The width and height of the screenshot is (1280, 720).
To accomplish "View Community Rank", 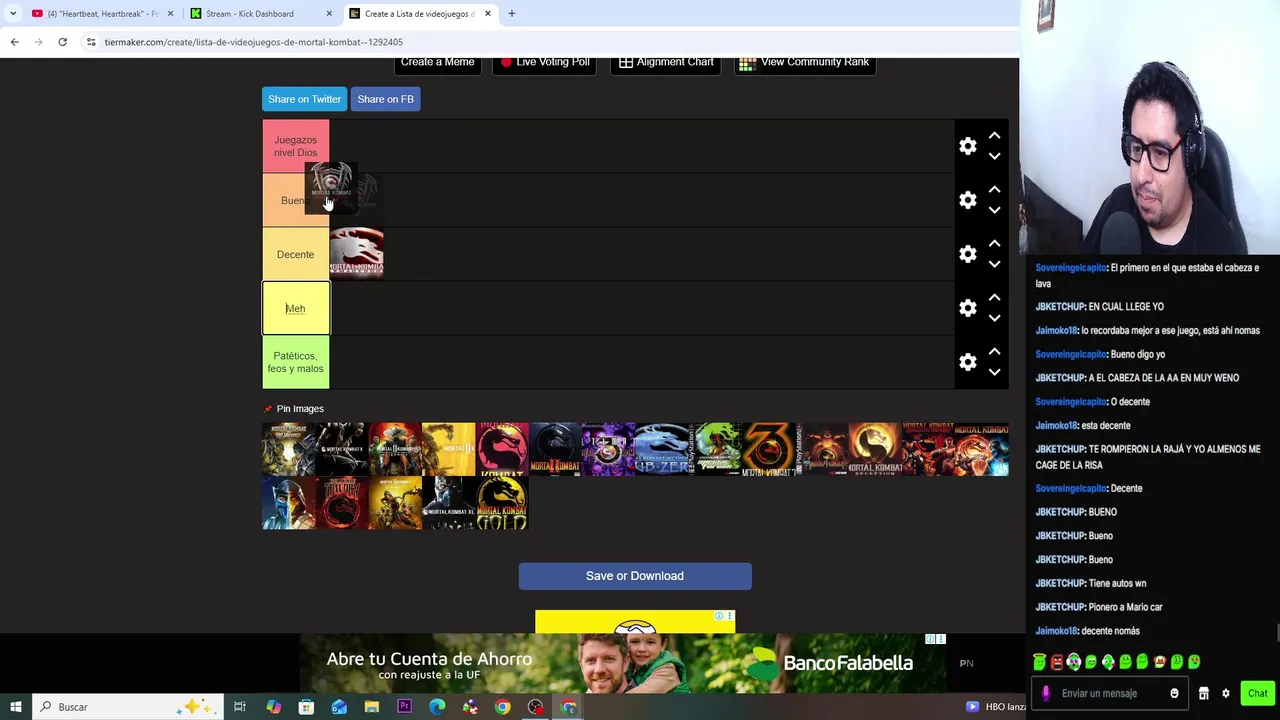I will click(805, 63).
